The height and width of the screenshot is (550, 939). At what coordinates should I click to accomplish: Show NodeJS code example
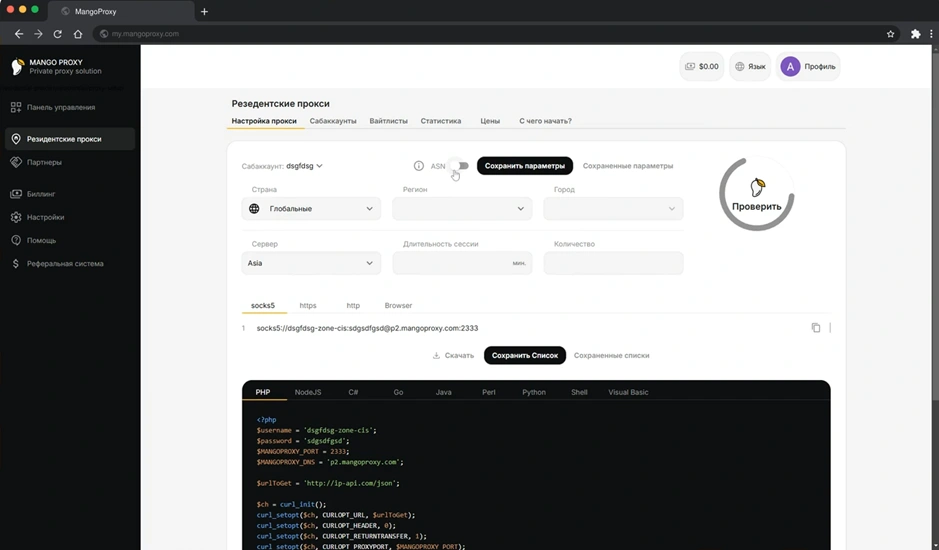tap(308, 392)
